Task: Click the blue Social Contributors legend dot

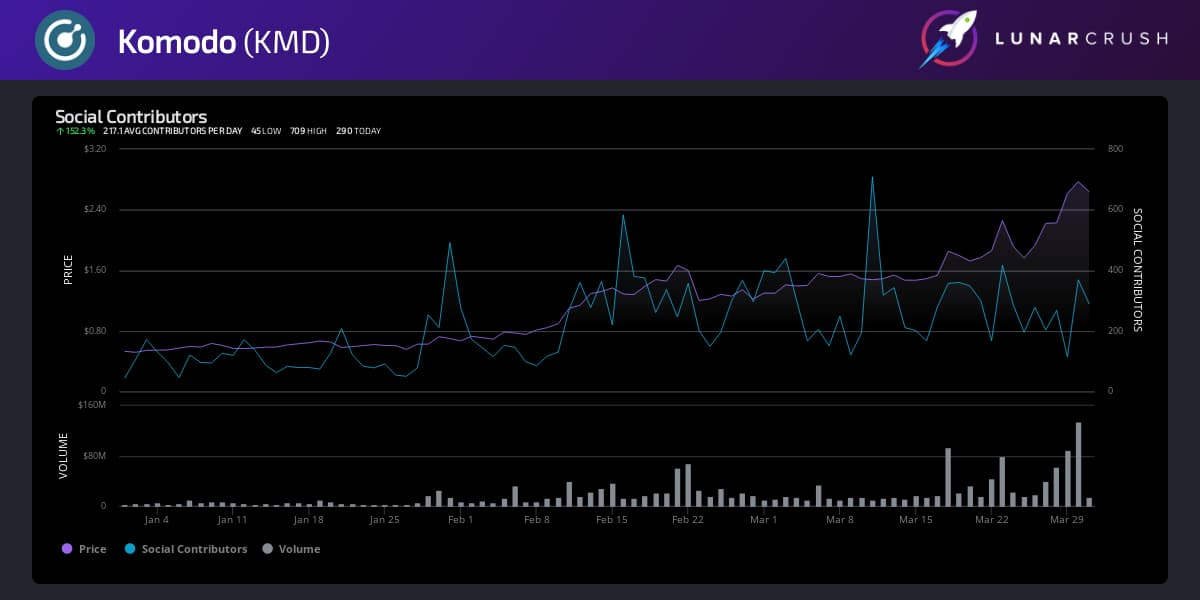Action: click(x=130, y=549)
